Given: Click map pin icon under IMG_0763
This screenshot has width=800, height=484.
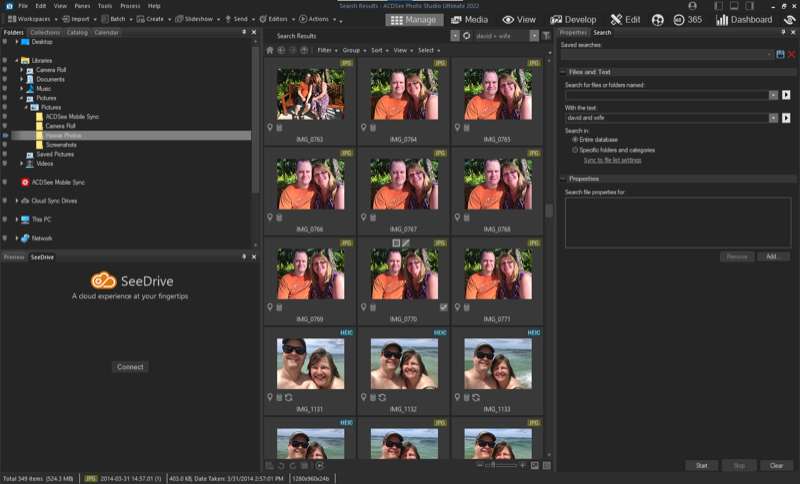Looking at the screenshot, I should click(270, 128).
